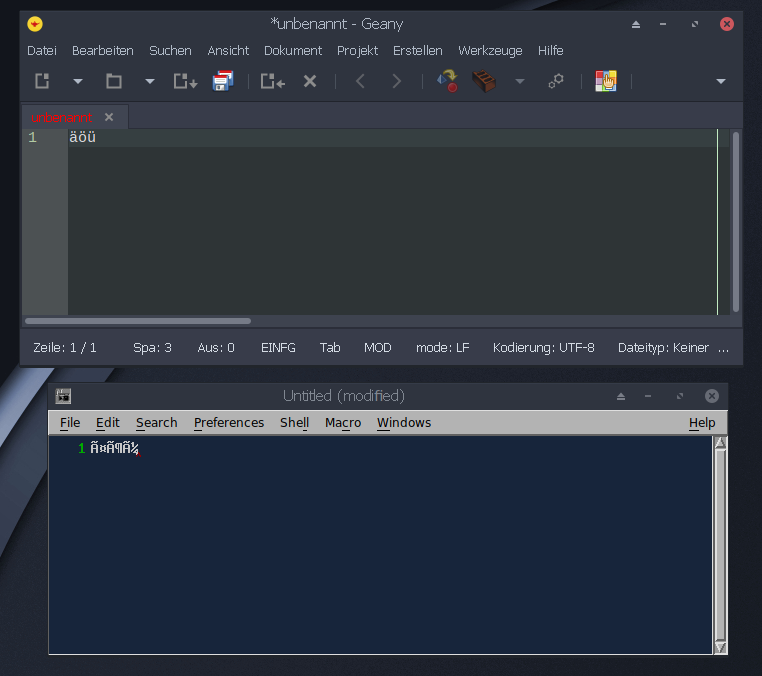The image size is (762, 676).
Task: Expand the build options dropdown arrow
Action: pos(519,82)
